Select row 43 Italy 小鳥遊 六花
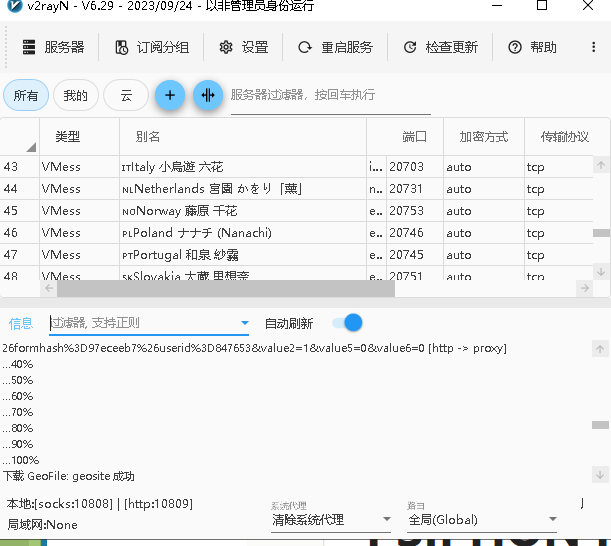Screen dimensions: 611x546 pyautogui.click(x=296, y=167)
